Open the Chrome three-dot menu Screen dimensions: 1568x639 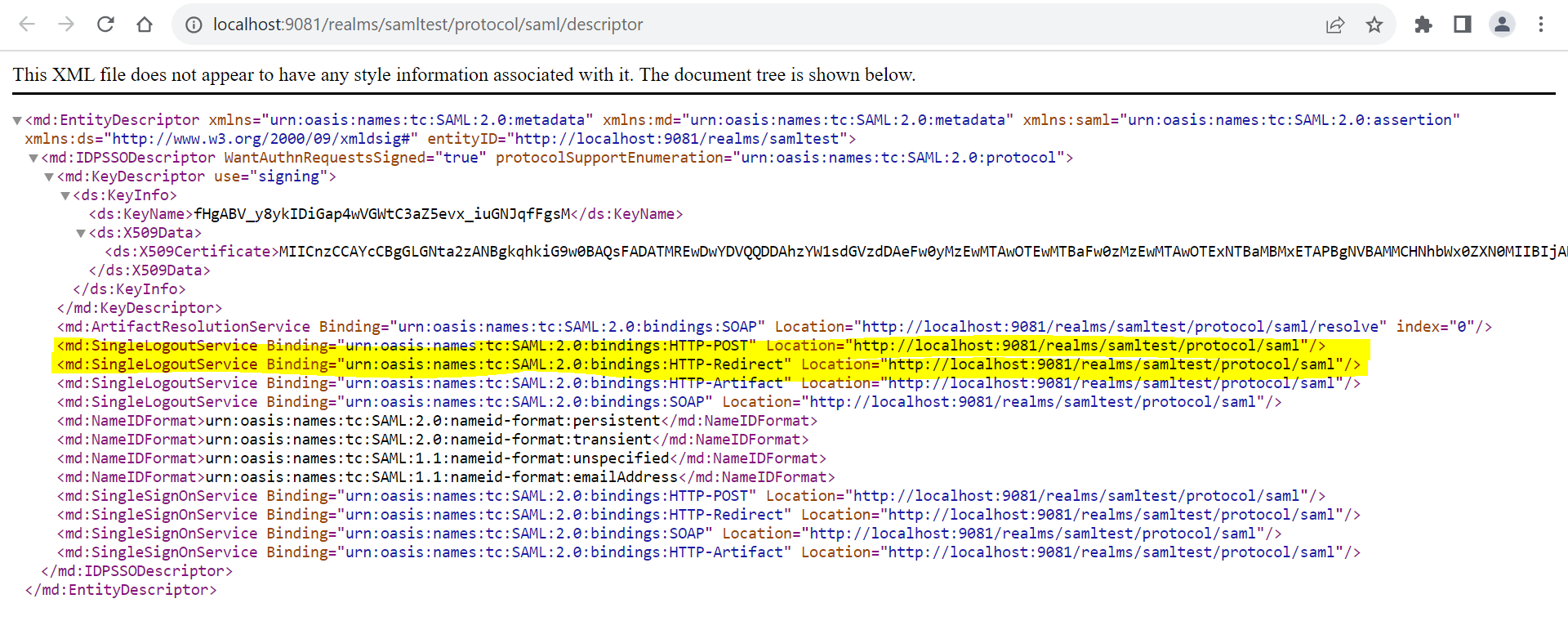point(1541,25)
